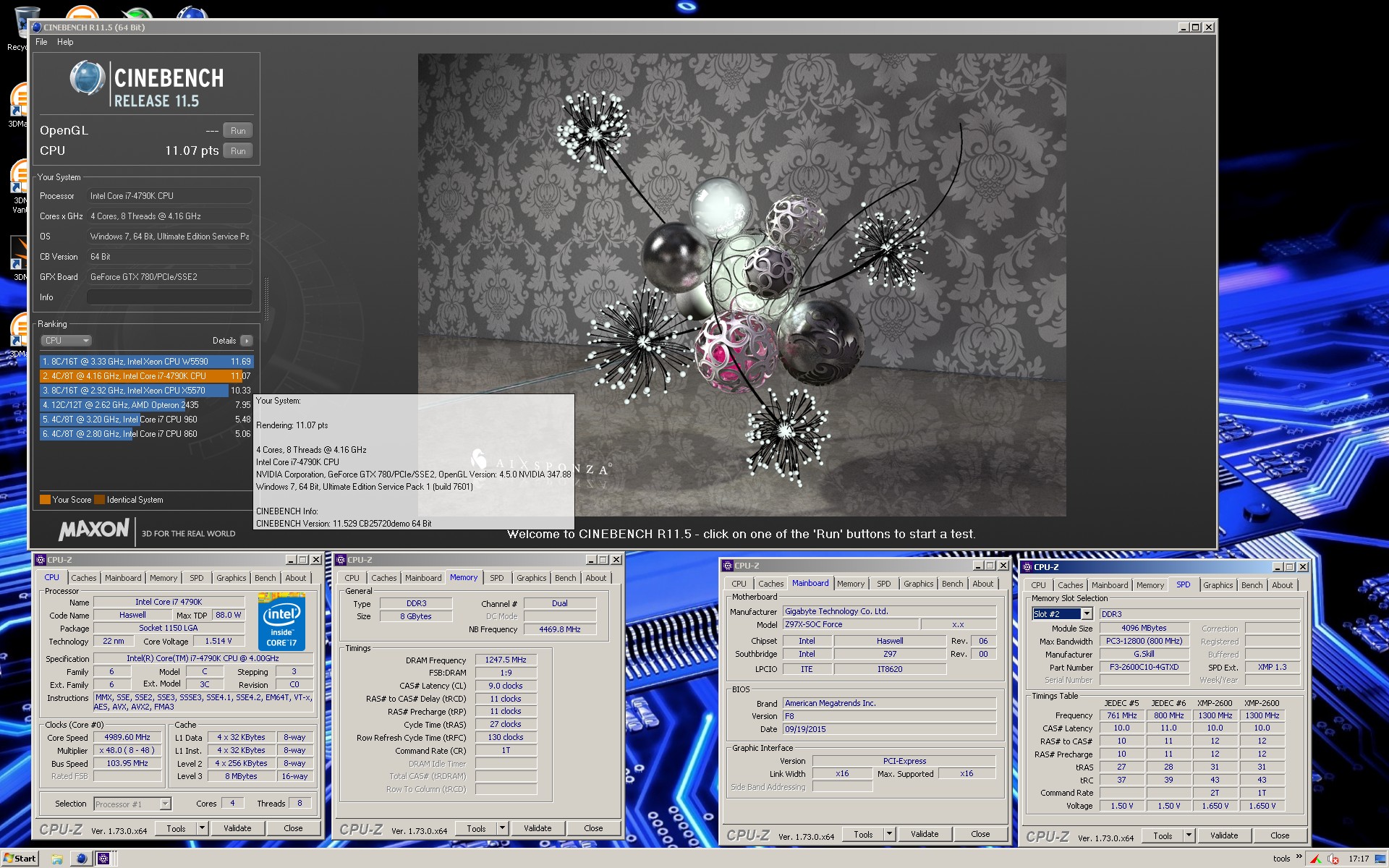
Task: Click part number F3-2600C10-4GTXD
Action: [x=1144, y=667]
